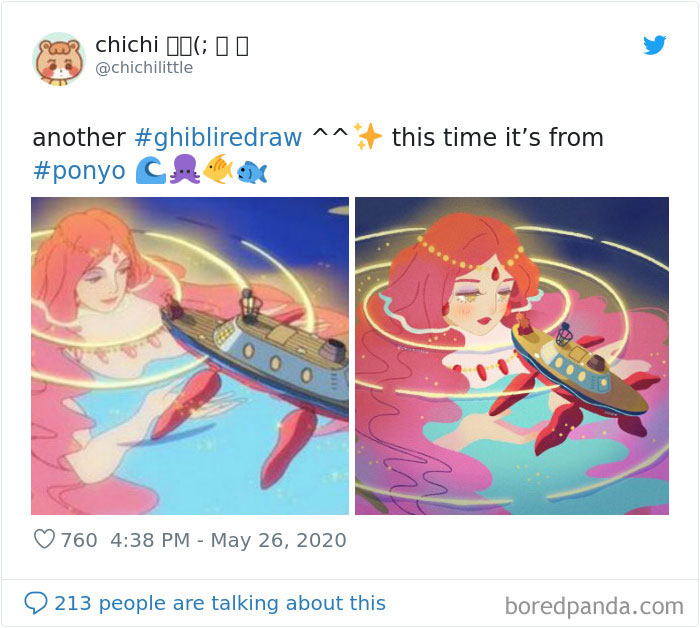Like the tweet via heart icon

click(x=44, y=539)
